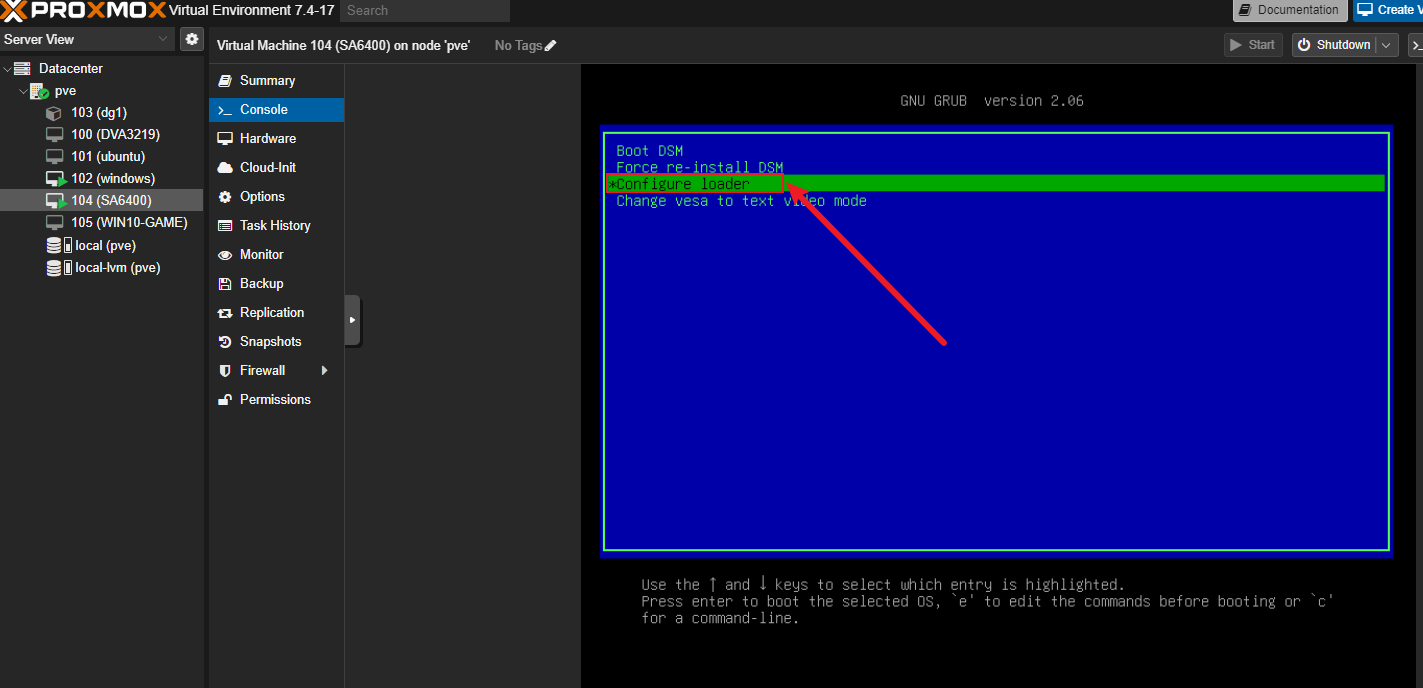1423x688 pixels.
Task: Click the gear icon beside Server View
Action: coord(192,39)
